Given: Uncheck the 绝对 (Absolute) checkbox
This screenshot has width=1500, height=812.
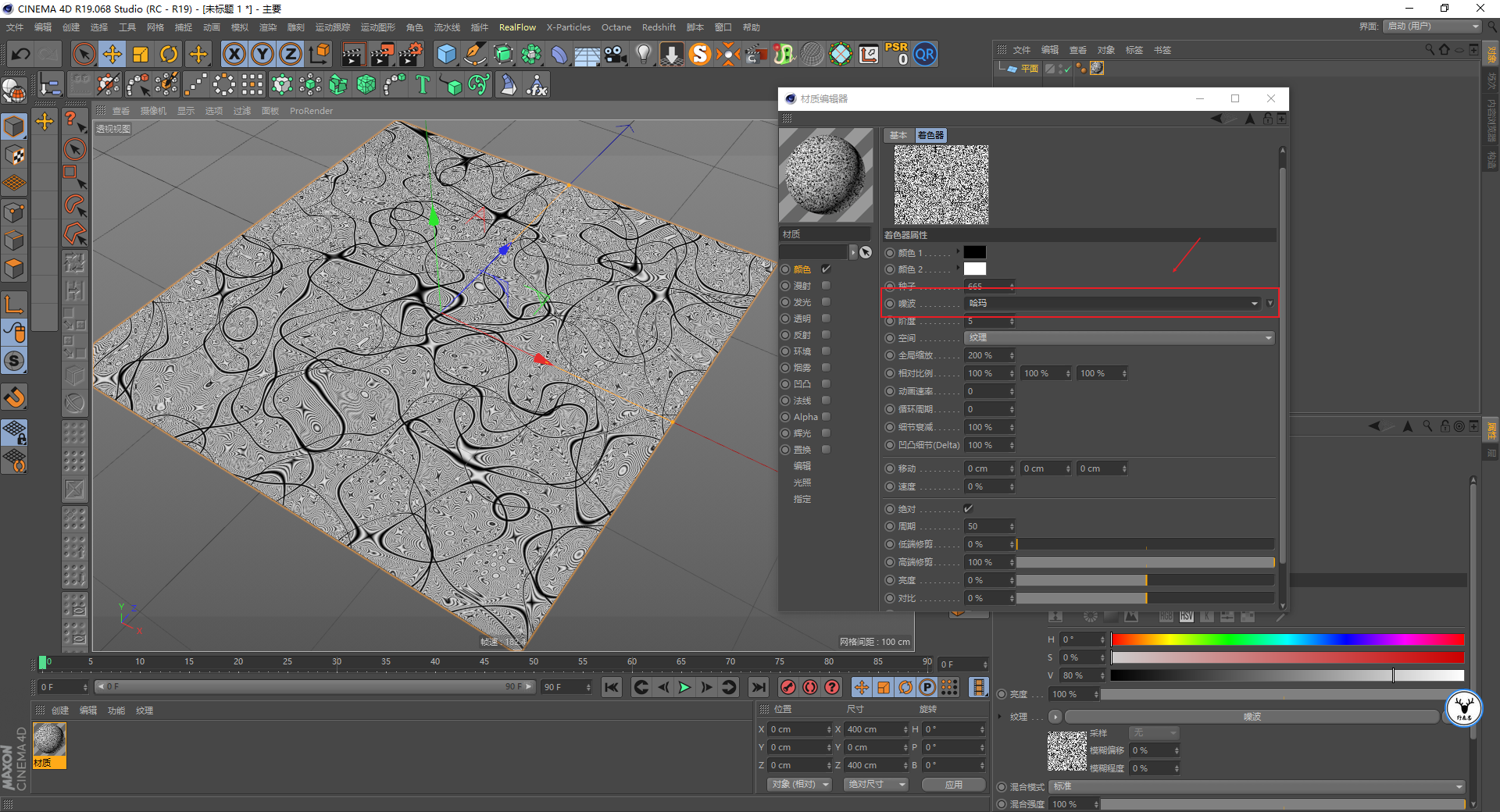Looking at the screenshot, I should [x=969, y=509].
